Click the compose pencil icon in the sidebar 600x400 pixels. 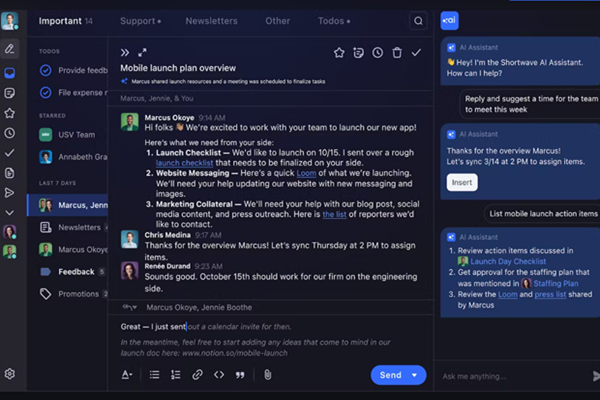tap(10, 49)
